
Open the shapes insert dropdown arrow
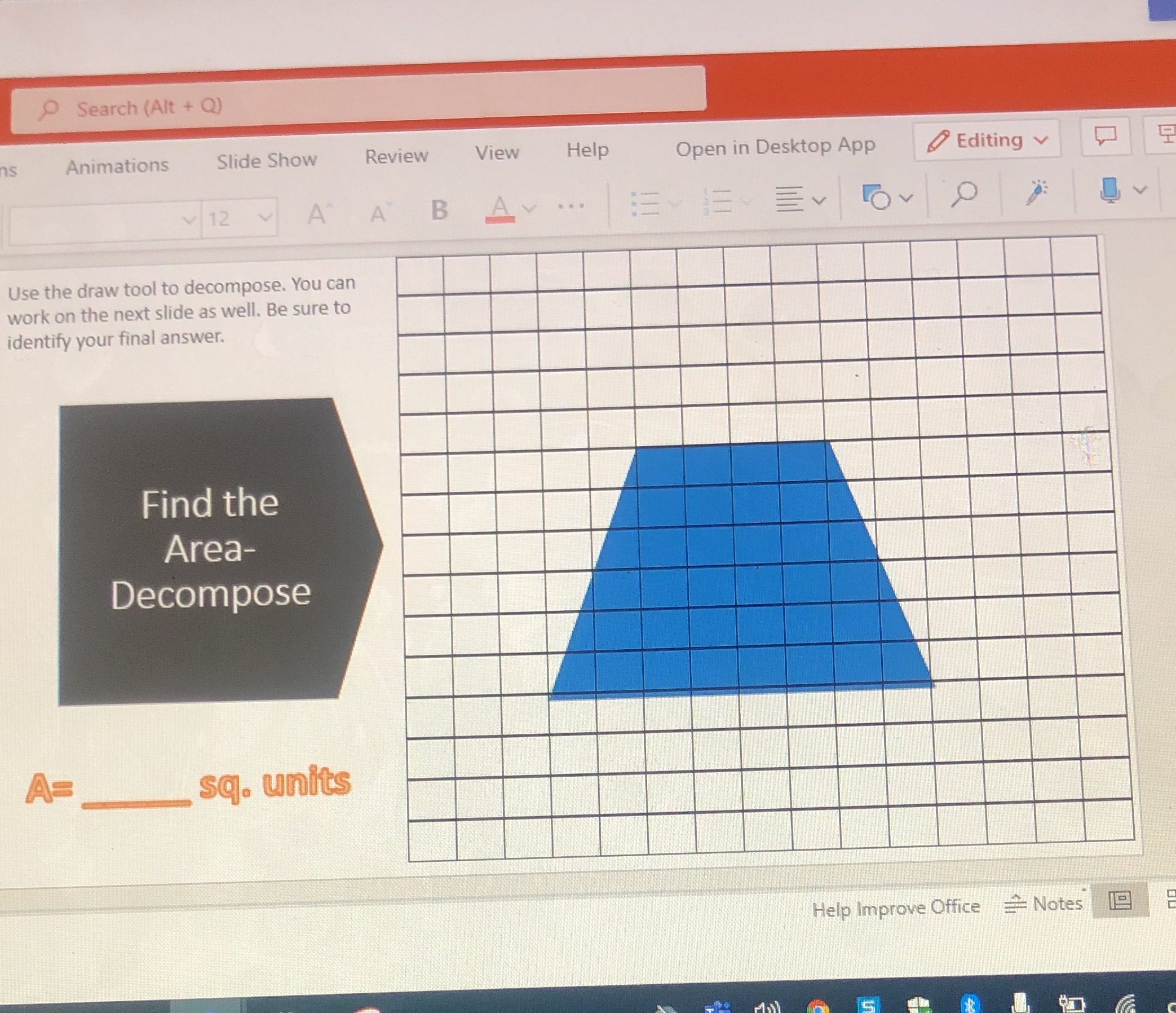pyautogui.click(x=905, y=199)
